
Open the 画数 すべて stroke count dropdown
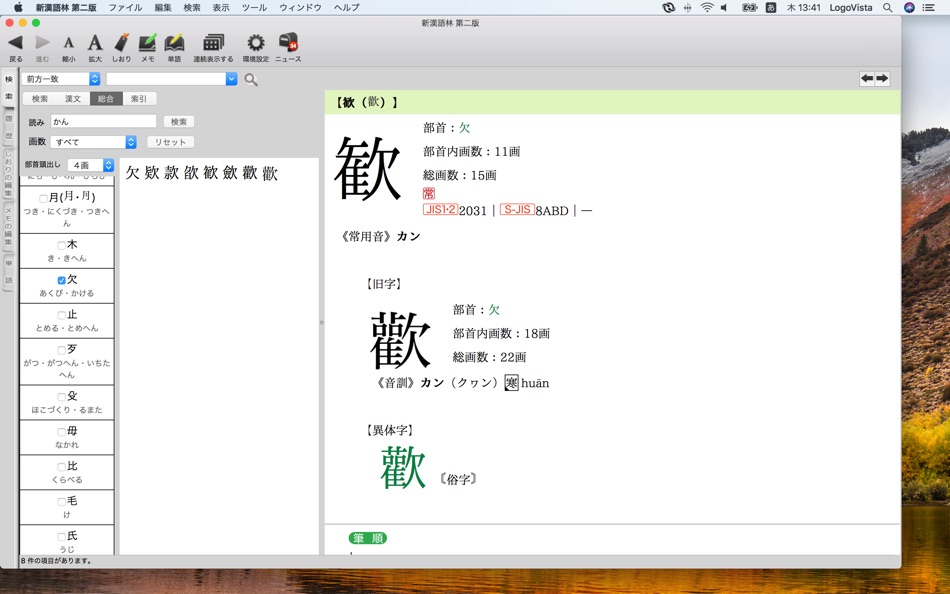click(x=93, y=142)
